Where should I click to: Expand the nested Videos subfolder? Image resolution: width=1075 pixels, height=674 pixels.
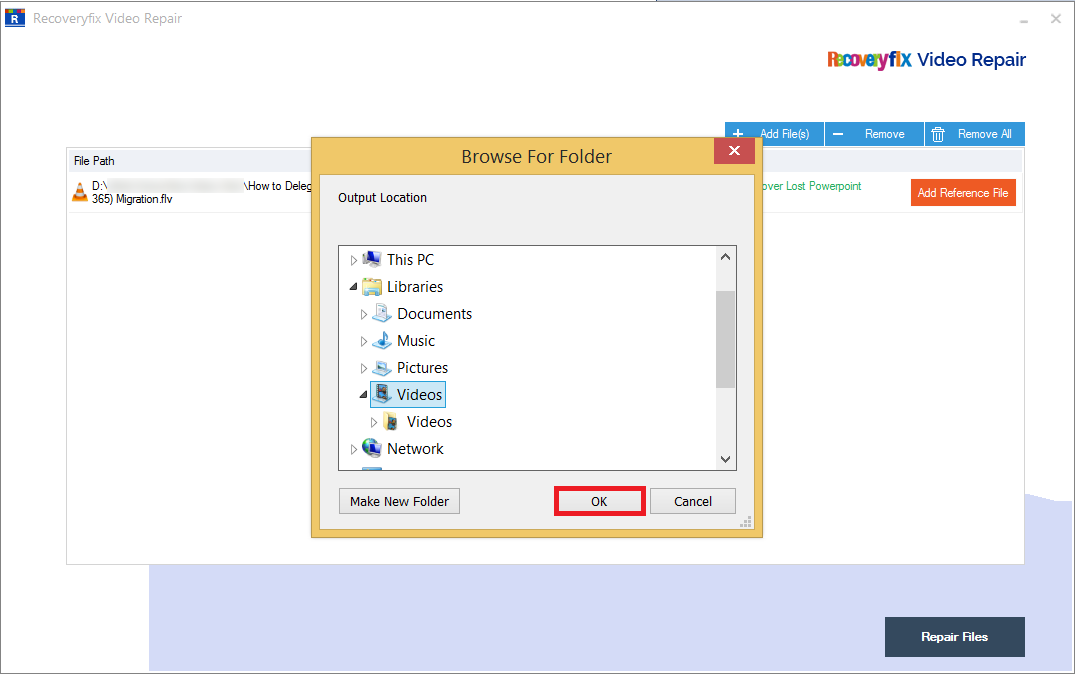coord(374,422)
